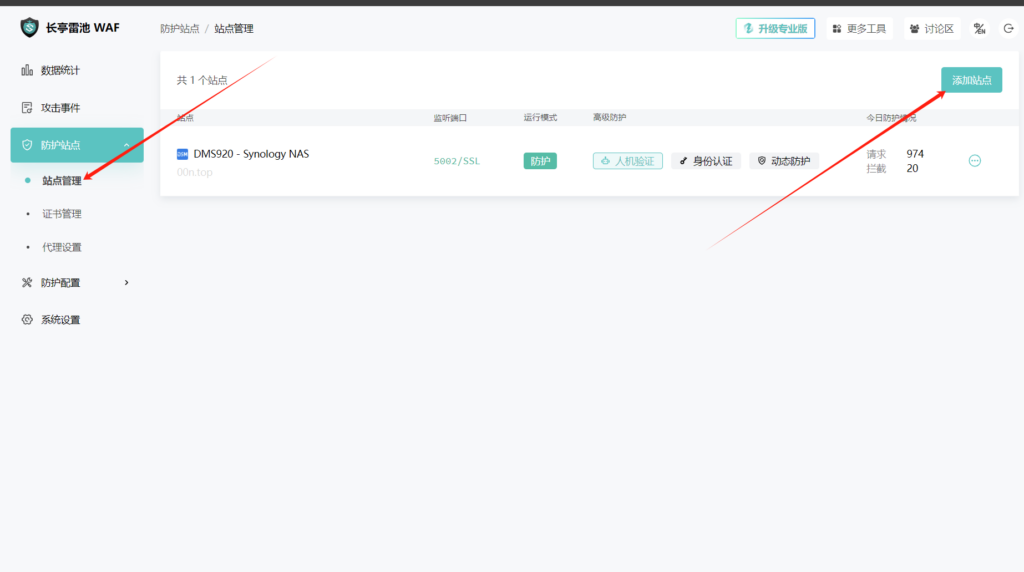This screenshot has height=572, width=1024.
Task: Click the 添加站点 add site button
Action: (971, 80)
